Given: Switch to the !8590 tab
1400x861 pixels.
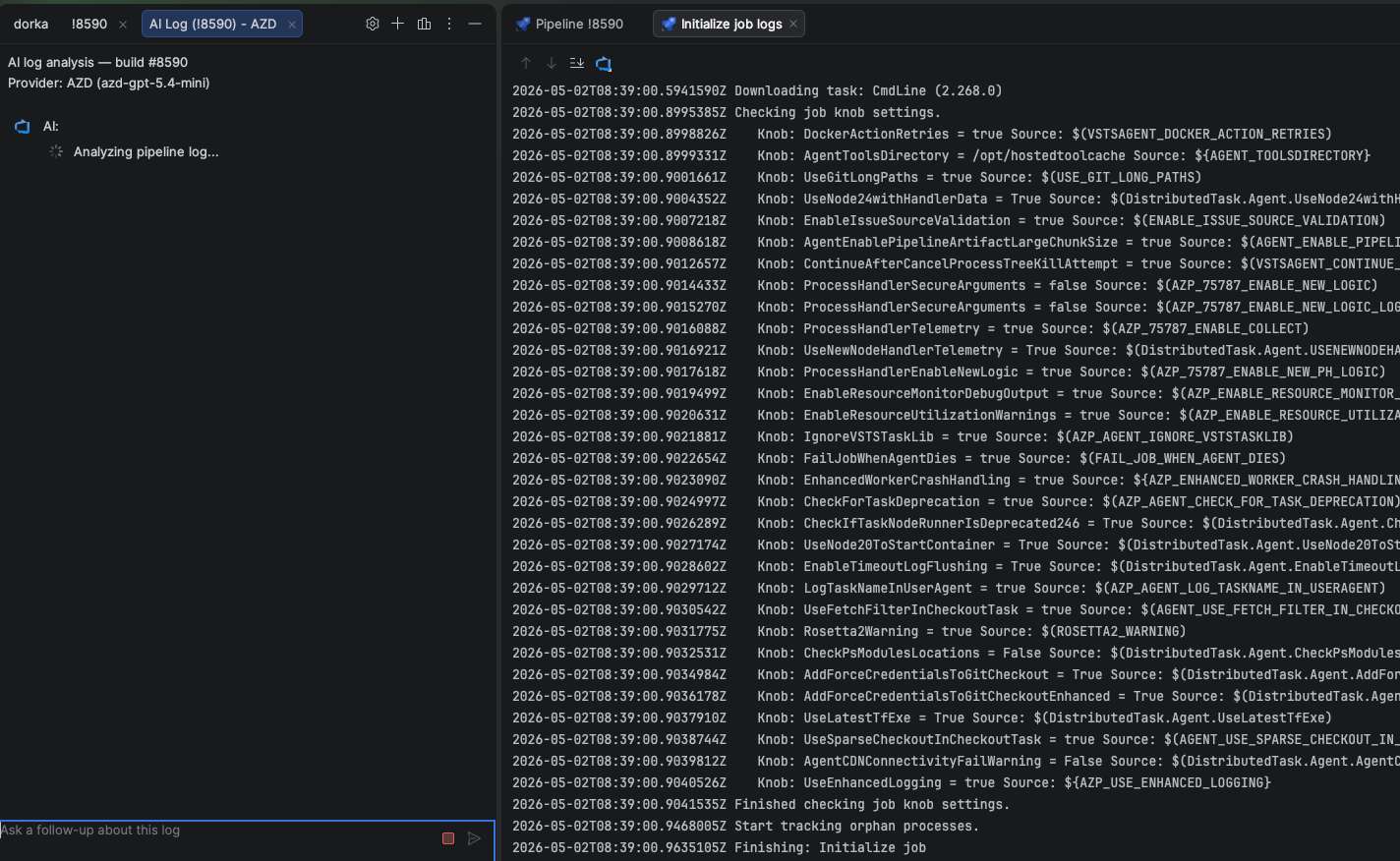Looking at the screenshot, I should (x=89, y=24).
